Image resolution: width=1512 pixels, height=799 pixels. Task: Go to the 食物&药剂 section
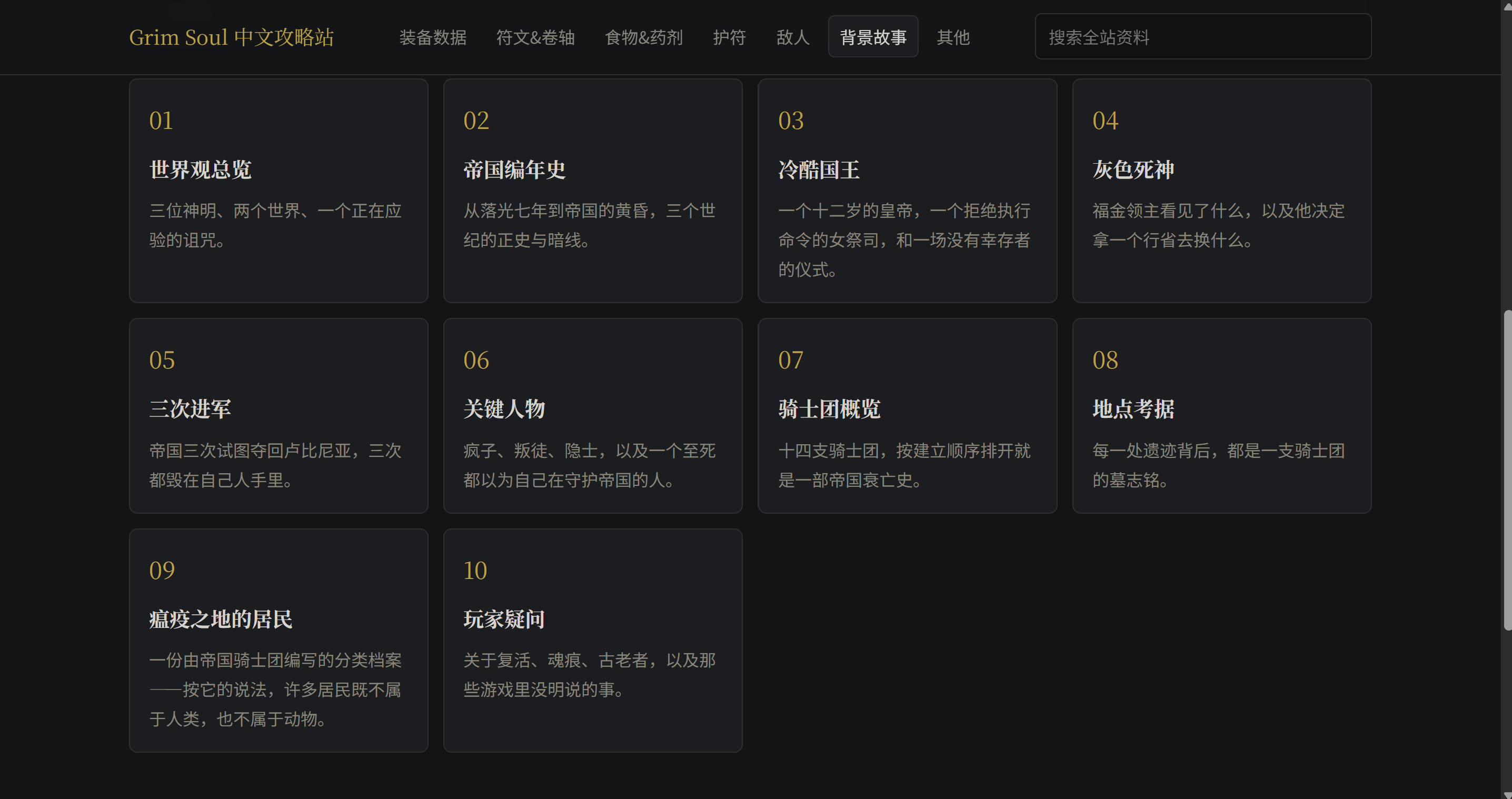(x=643, y=37)
